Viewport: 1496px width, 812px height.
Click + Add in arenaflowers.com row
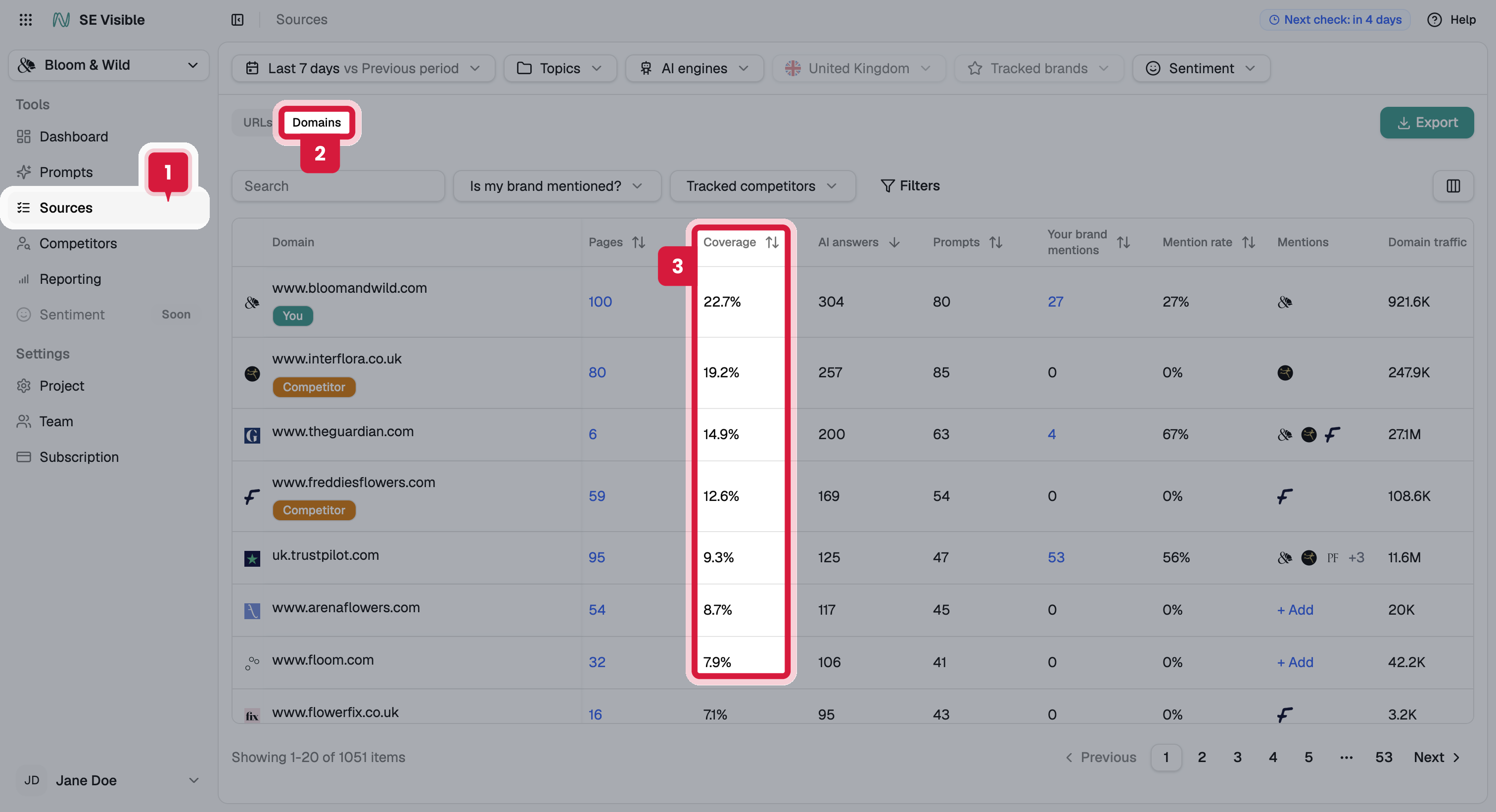point(1295,609)
